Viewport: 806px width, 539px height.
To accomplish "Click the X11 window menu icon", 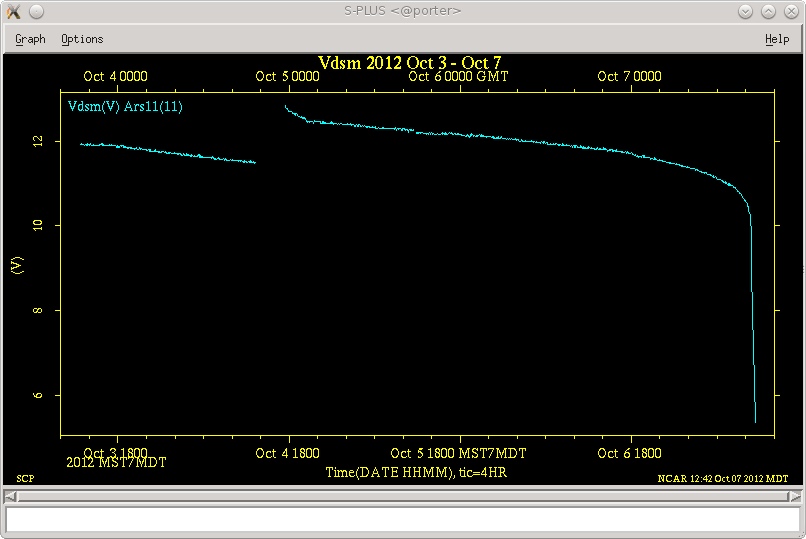I will tap(12, 11).
